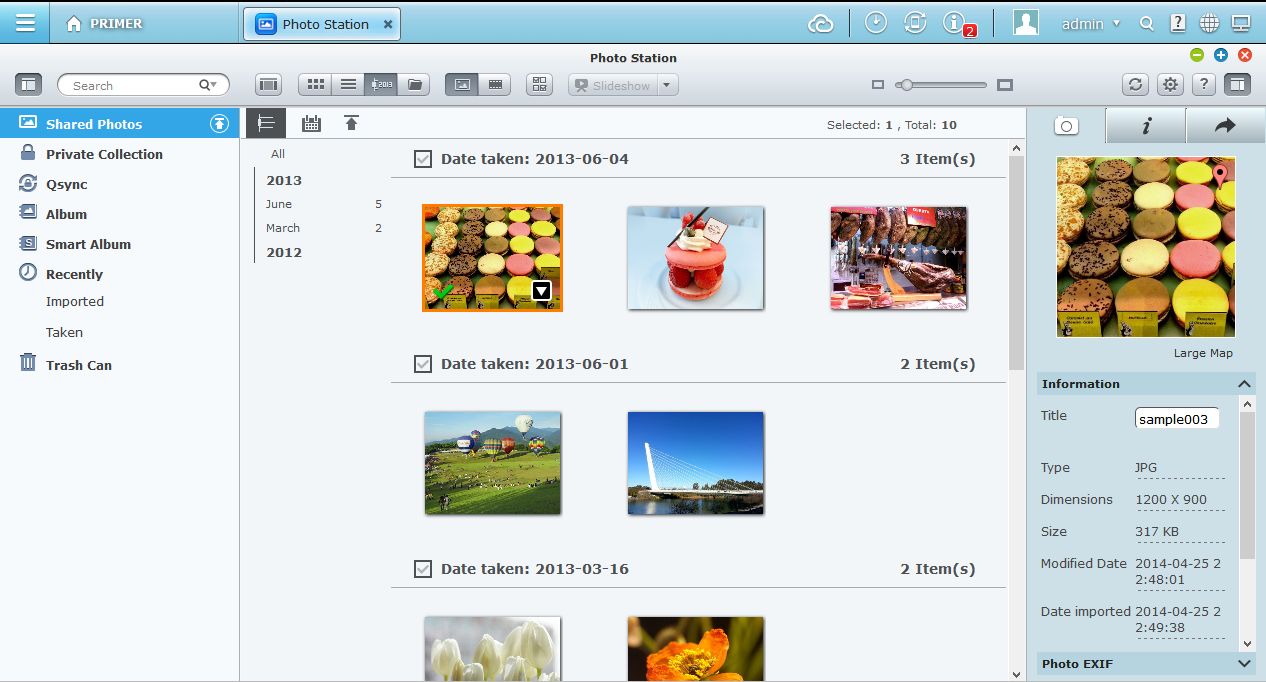Toggle checkbox for Date taken 2013-06-01
Viewport: 1266px width, 682px height.
pyautogui.click(x=423, y=364)
